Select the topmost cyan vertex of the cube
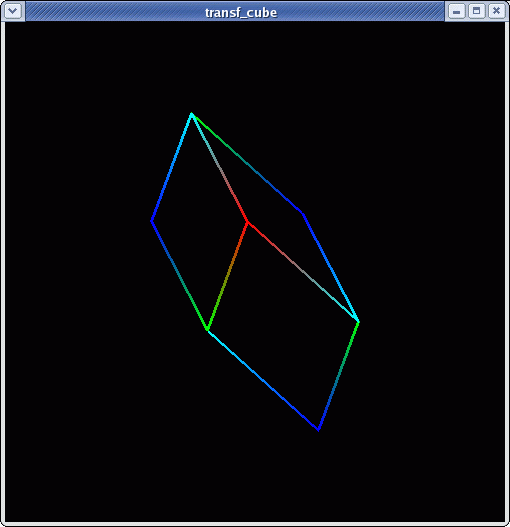This screenshot has height=527, width=510. click(191, 114)
